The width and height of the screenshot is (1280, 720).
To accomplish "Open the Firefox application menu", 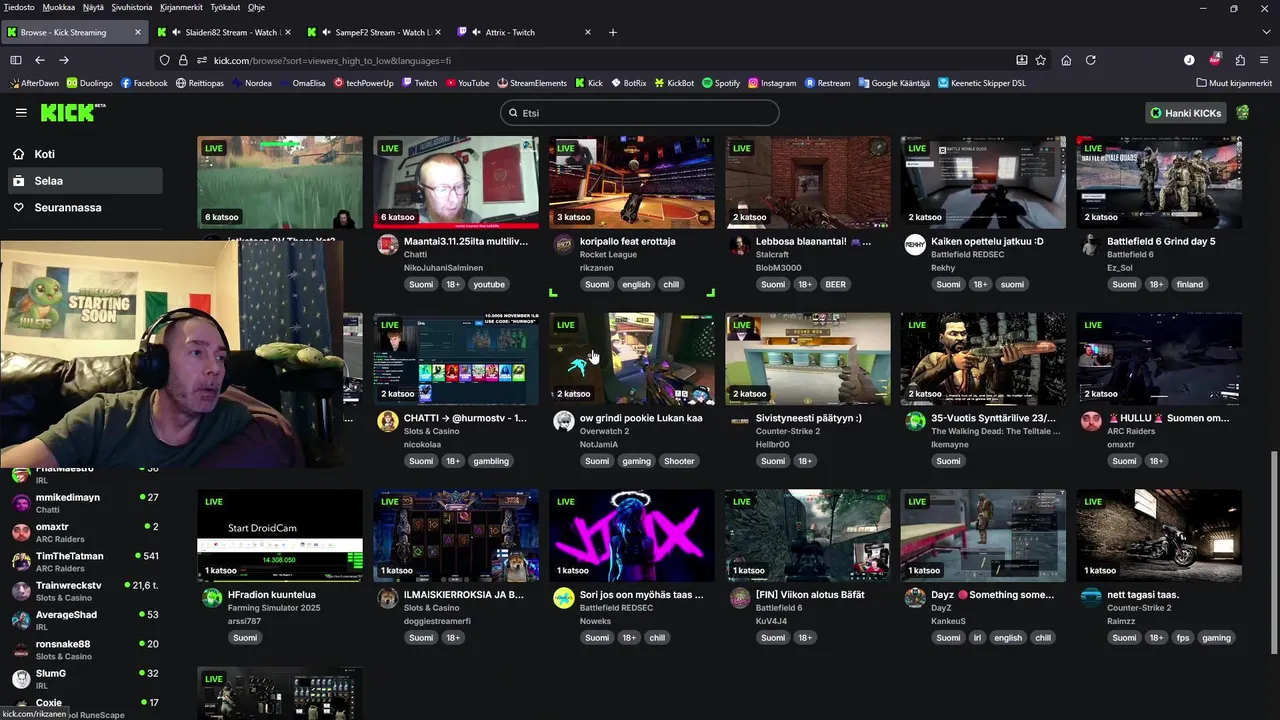I will coord(1264,60).
